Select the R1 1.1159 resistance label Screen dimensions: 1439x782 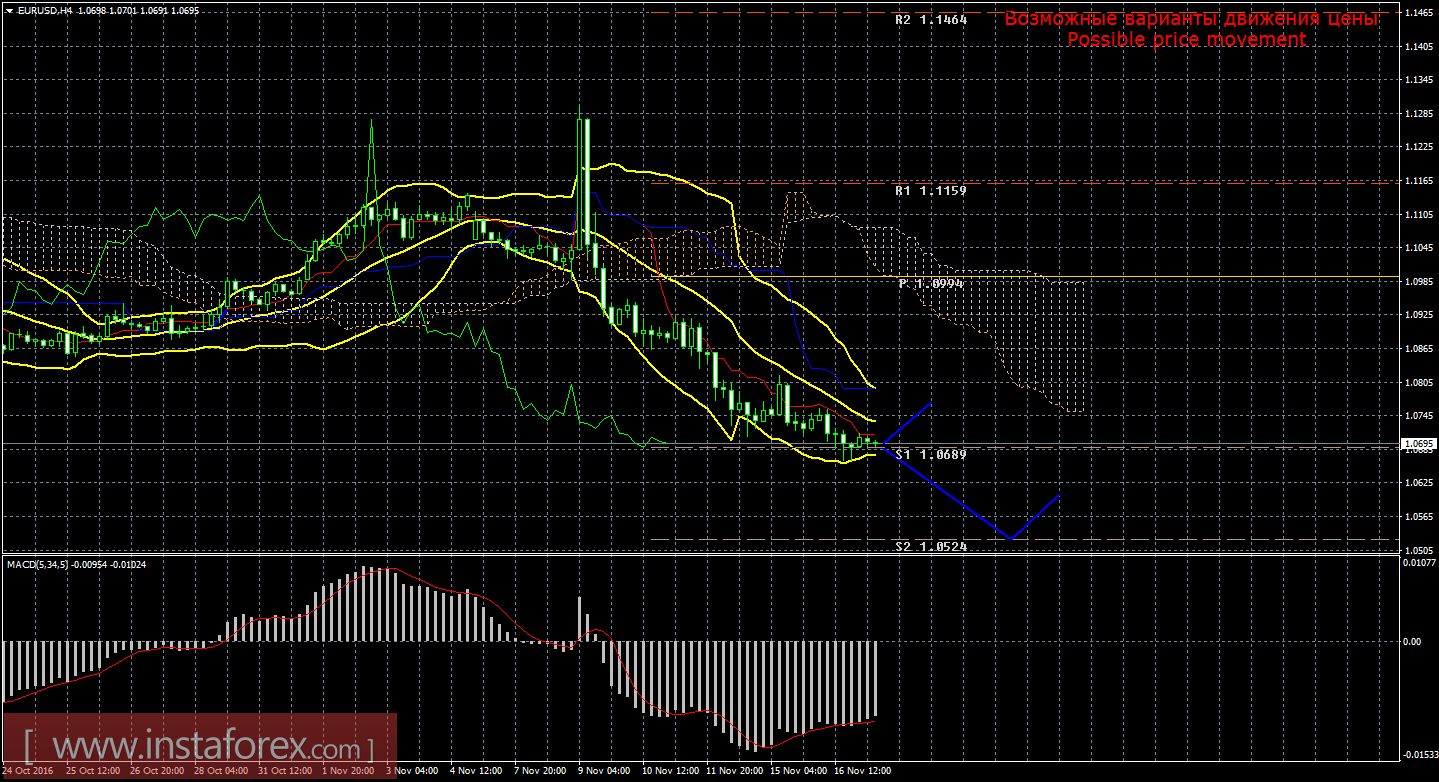tap(930, 189)
